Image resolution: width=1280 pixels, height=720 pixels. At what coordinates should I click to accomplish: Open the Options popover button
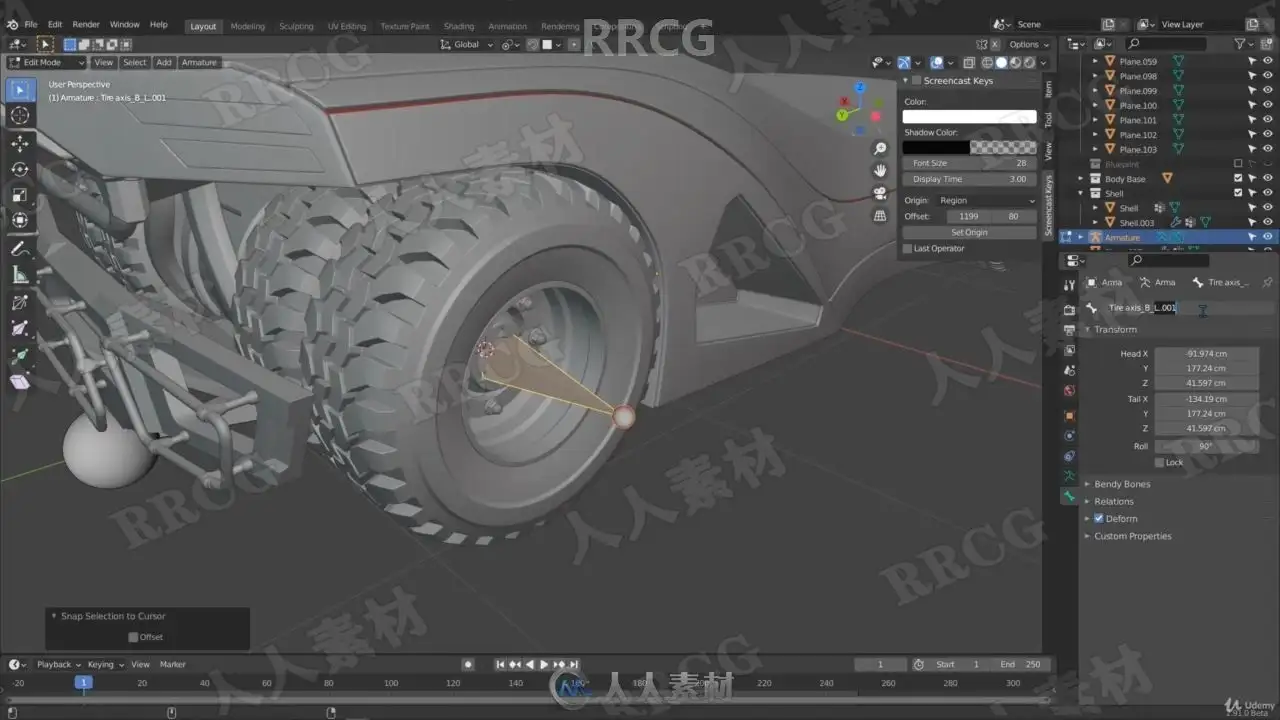1029,44
